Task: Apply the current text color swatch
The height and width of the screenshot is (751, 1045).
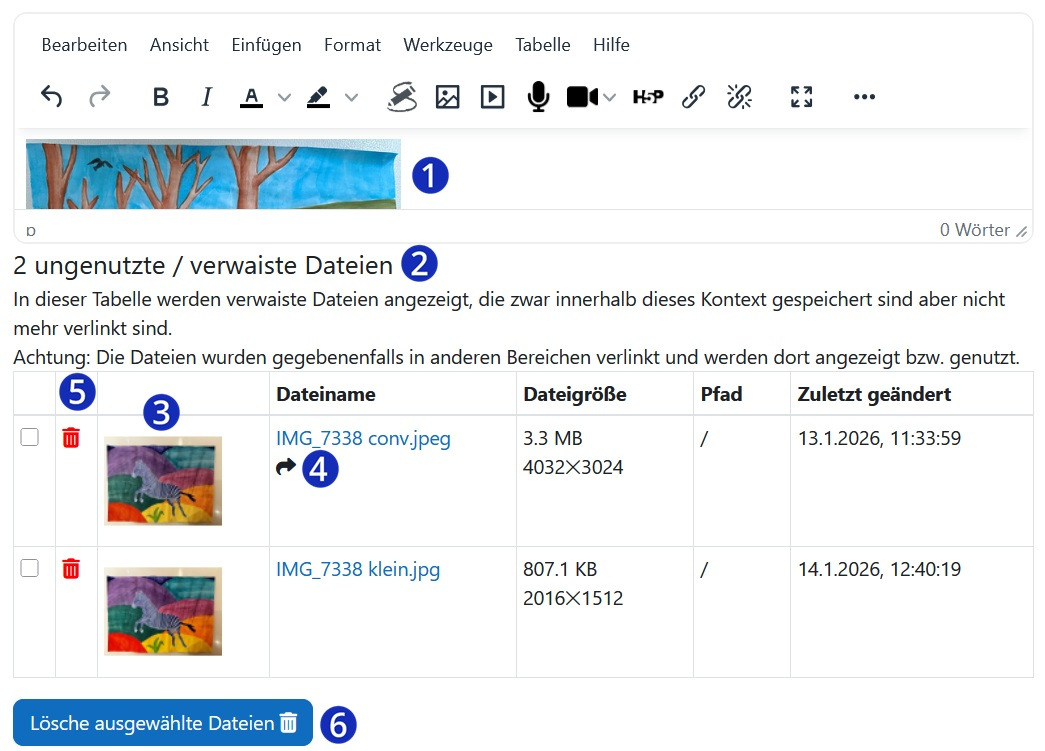Action: [252, 96]
